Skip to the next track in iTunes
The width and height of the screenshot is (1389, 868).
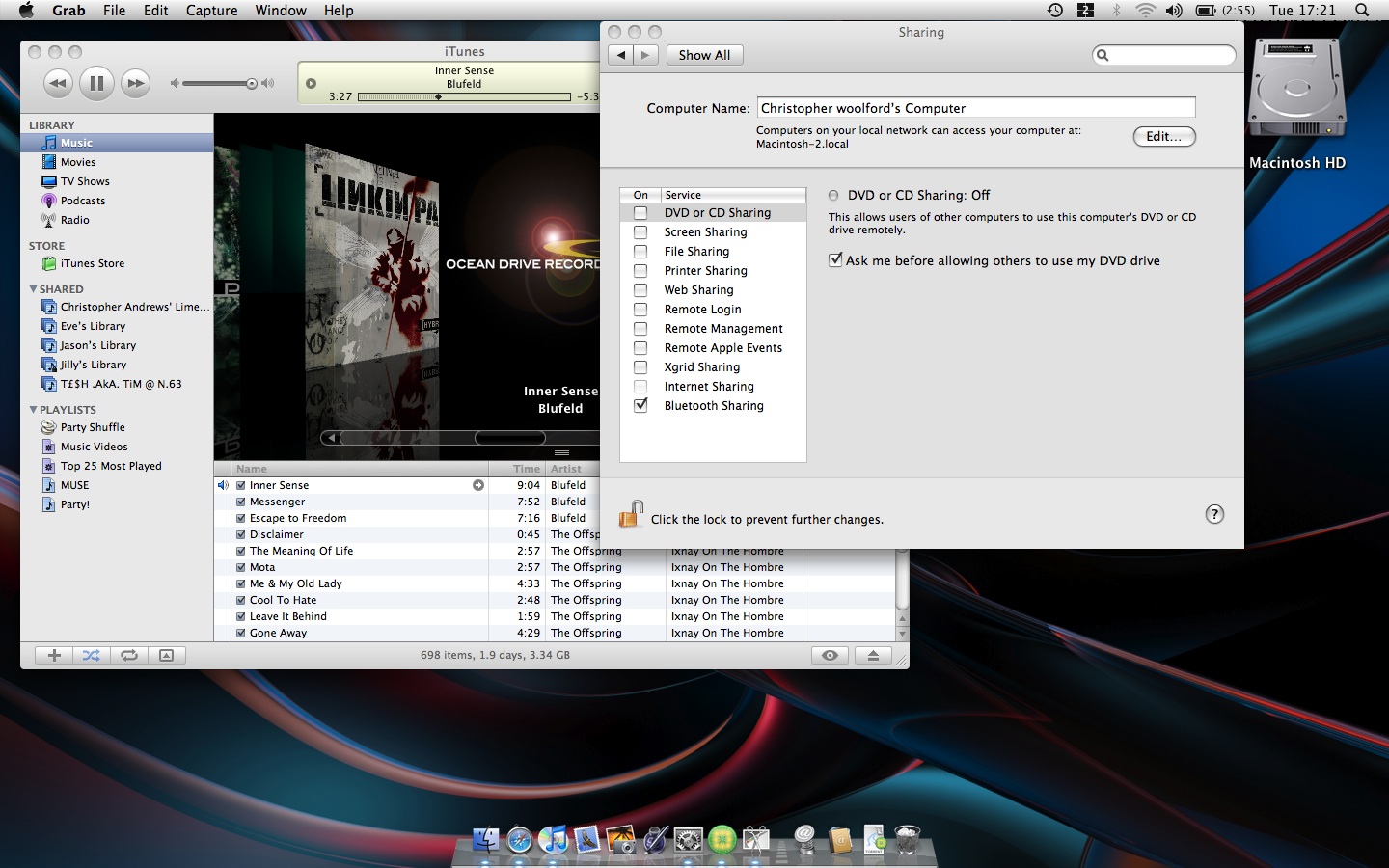point(136,83)
